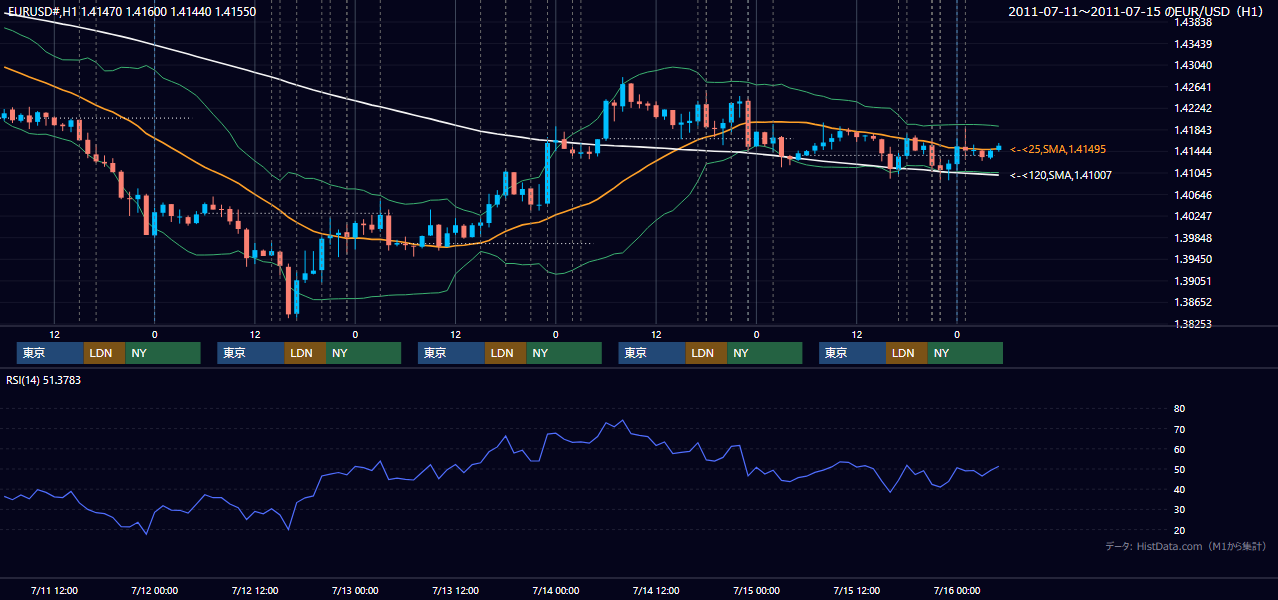Click price axis value 1.43838
The width and height of the screenshot is (1278, 600).
click(x=1192, y=22)
